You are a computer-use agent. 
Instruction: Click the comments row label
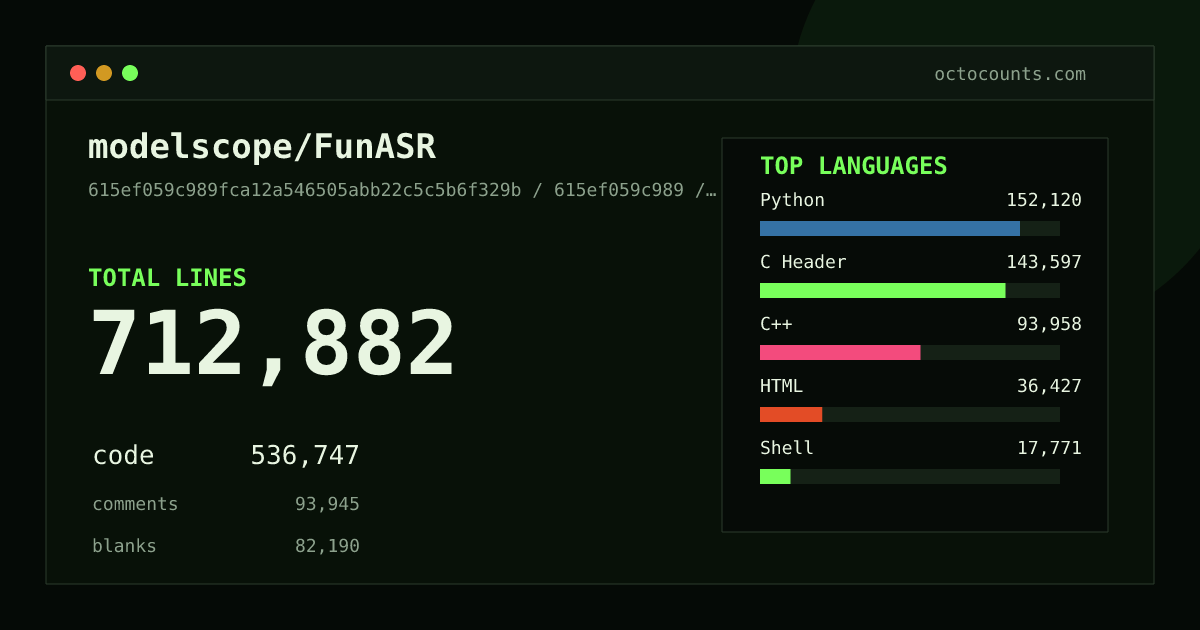click(135, 504)
